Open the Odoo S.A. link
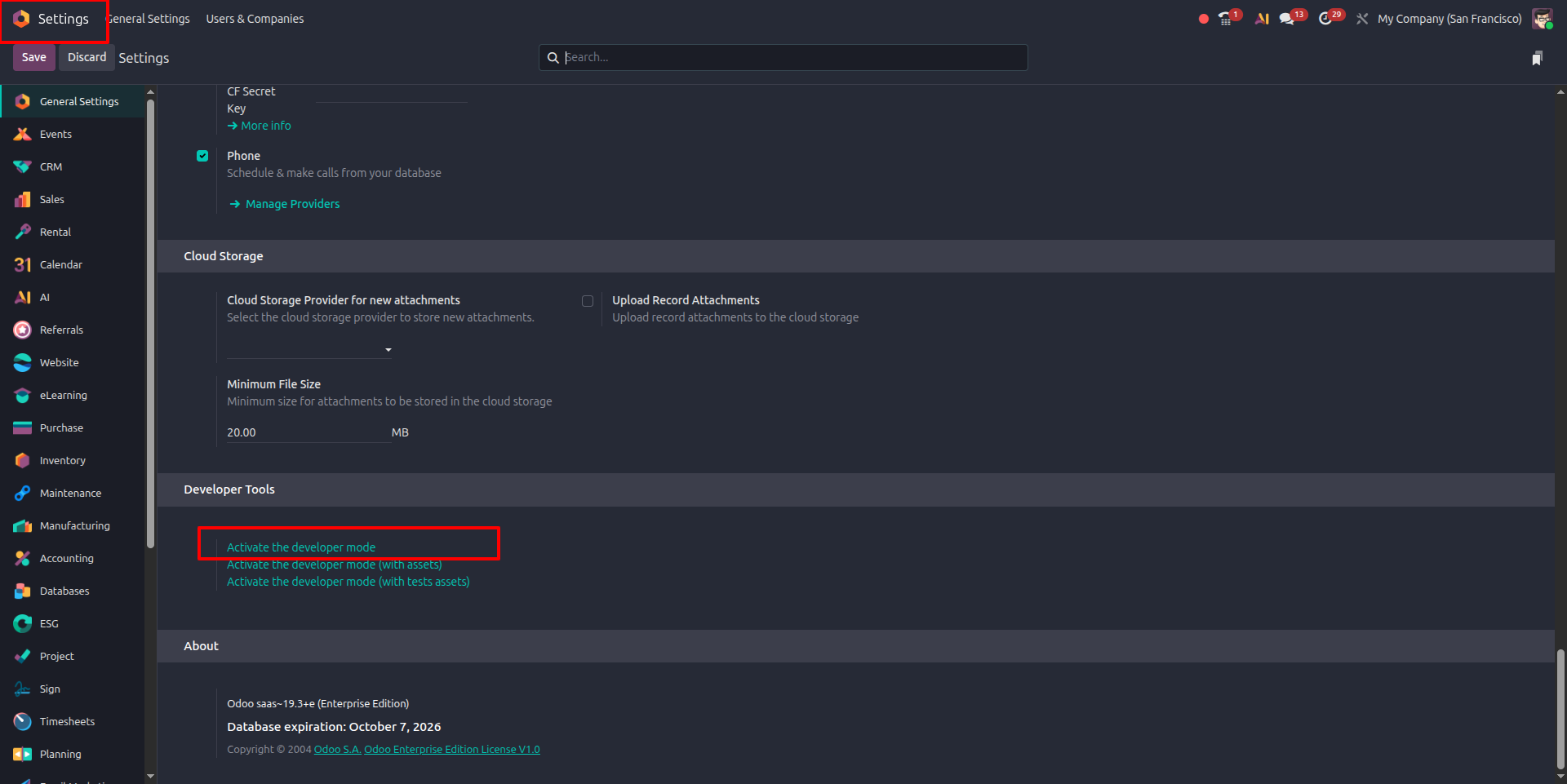The image size is (1567, 784). (x=338, y=750)
